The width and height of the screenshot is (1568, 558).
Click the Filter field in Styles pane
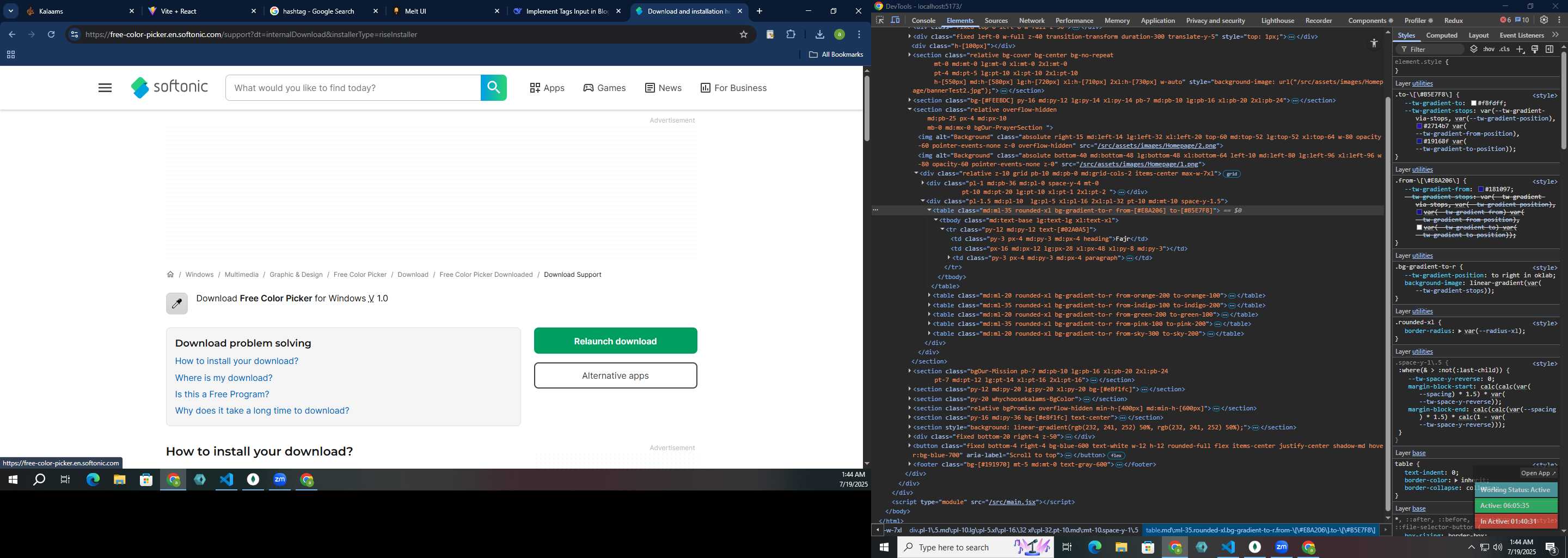coord(1430,50)
